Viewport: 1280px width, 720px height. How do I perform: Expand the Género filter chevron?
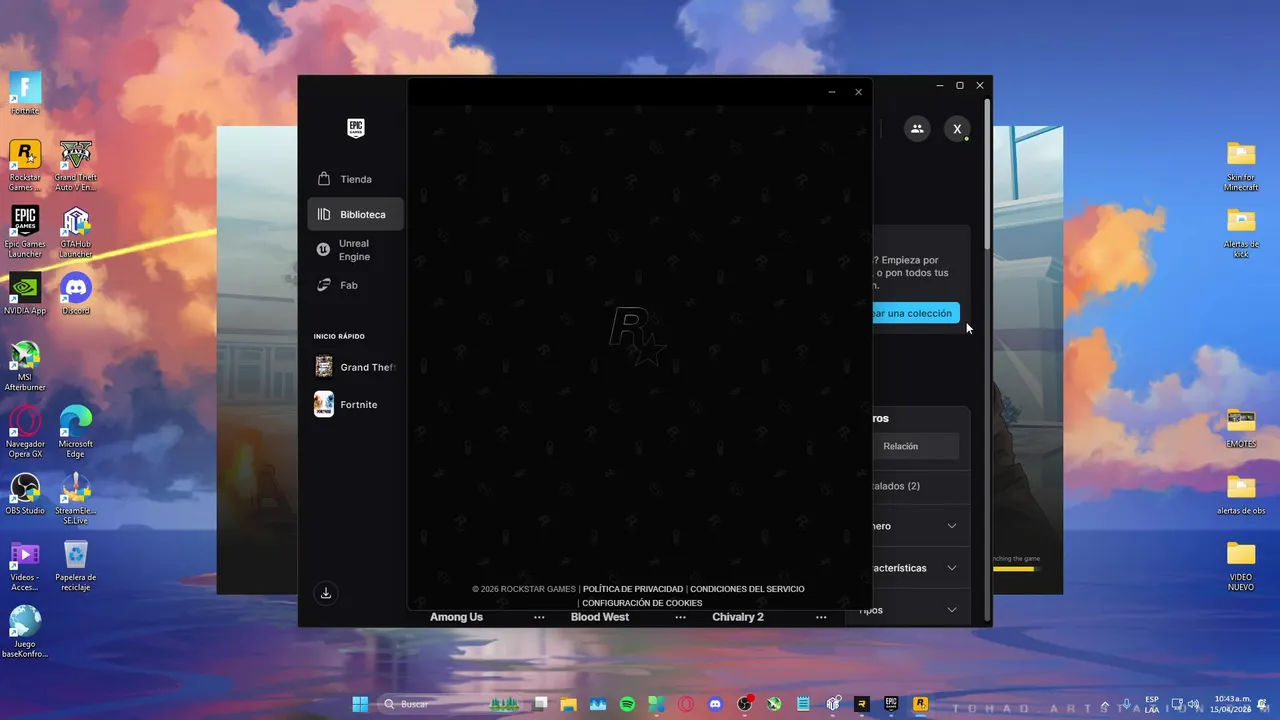click(951, 526)
